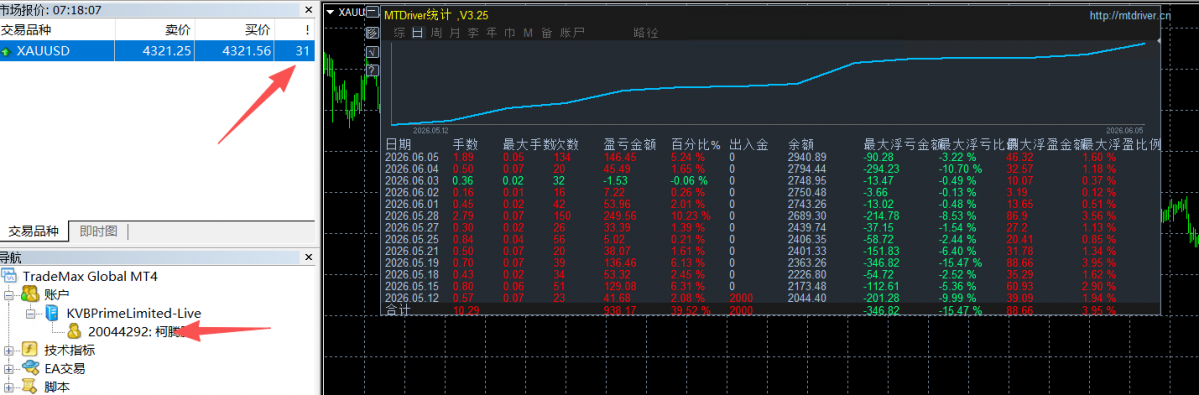Select the 备 tab in MTDriver
This screenshot has height=395, width=1199.
tap(546, 33)
